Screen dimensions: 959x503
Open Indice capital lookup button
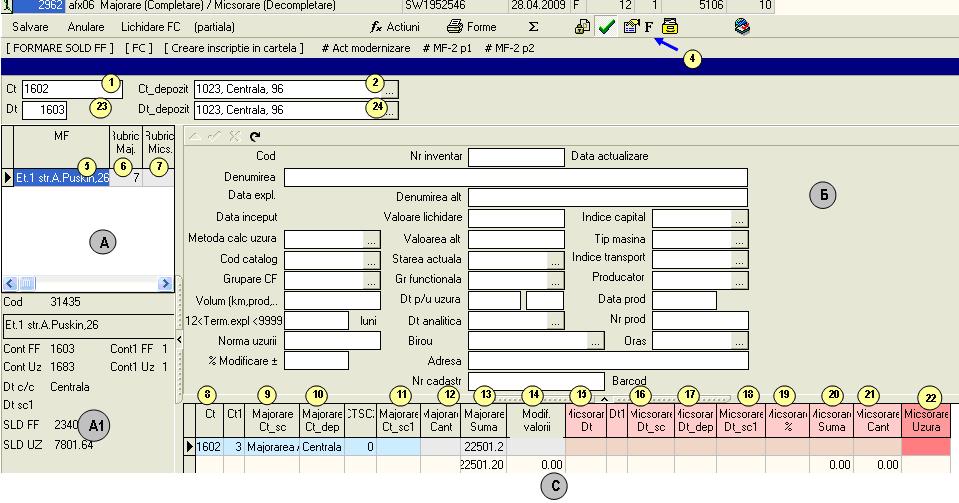point(739,219)
